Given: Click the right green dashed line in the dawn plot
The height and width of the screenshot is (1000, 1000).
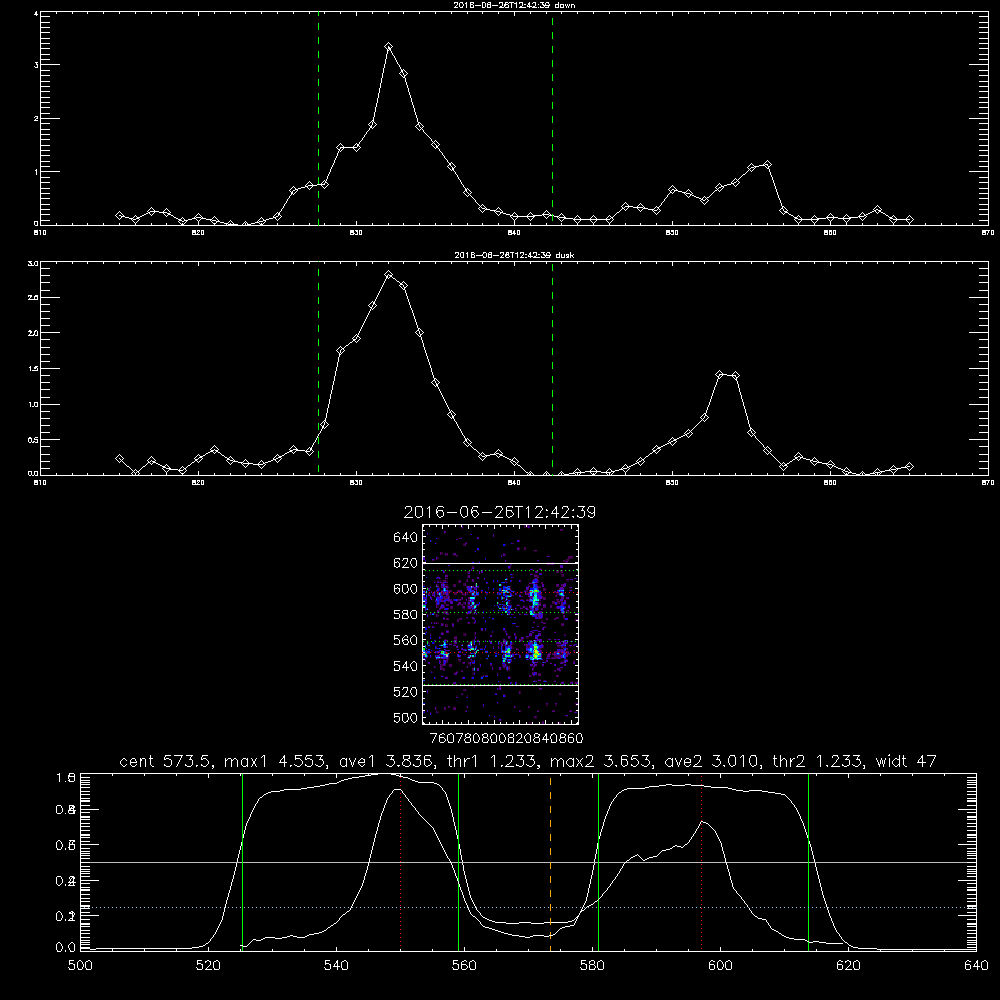Looking at the screenshot, I should [552, 121].
